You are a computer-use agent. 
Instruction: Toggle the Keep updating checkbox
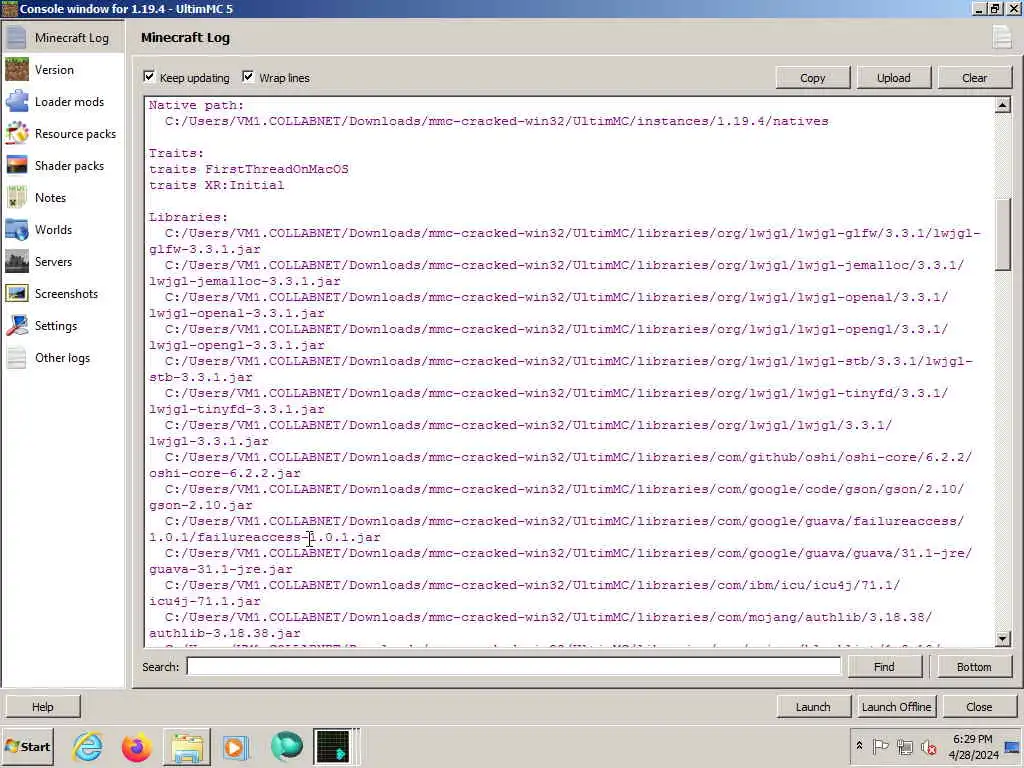click(149, 77)
